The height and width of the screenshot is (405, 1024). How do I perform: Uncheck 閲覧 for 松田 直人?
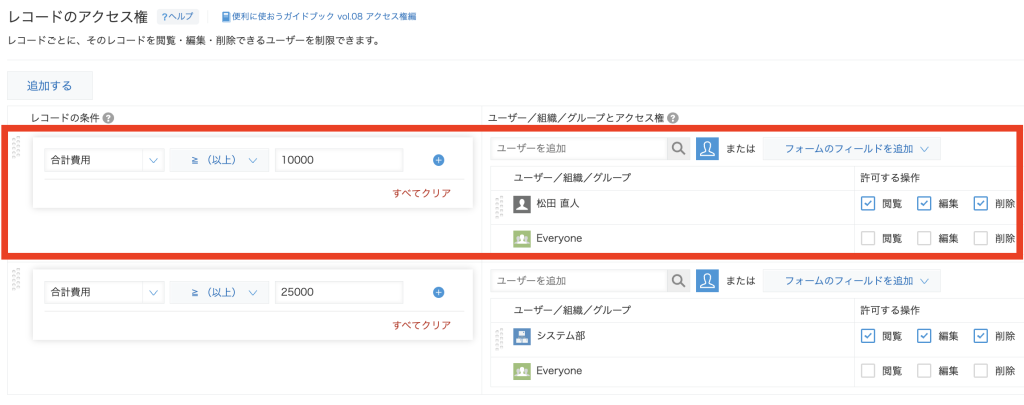(868, 204)
